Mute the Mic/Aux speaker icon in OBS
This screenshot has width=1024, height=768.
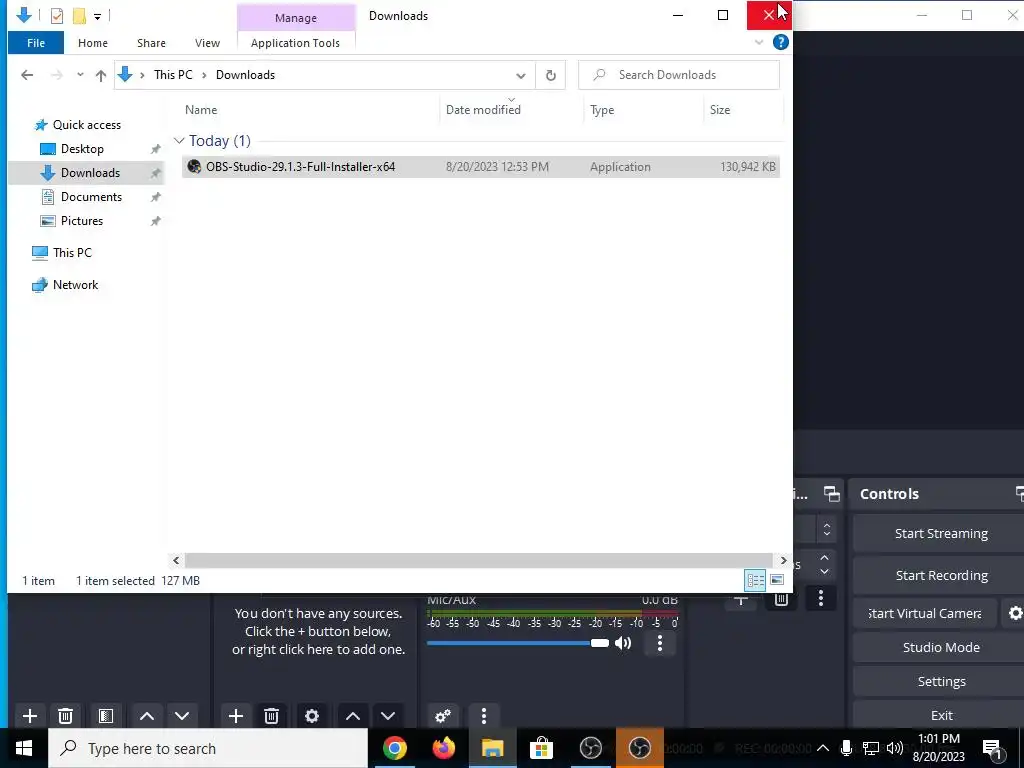[x=624, y=643]
